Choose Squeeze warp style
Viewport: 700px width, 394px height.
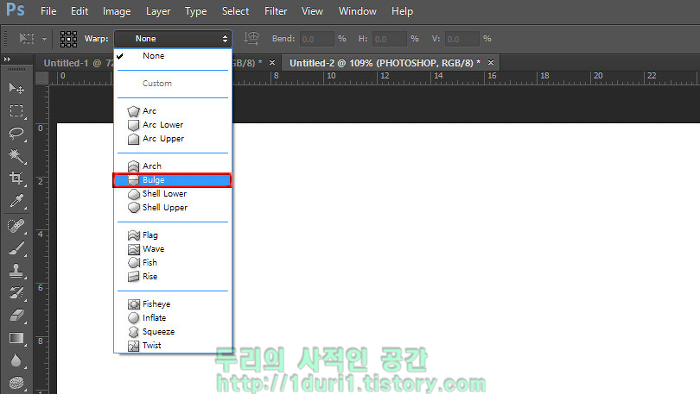173,332
